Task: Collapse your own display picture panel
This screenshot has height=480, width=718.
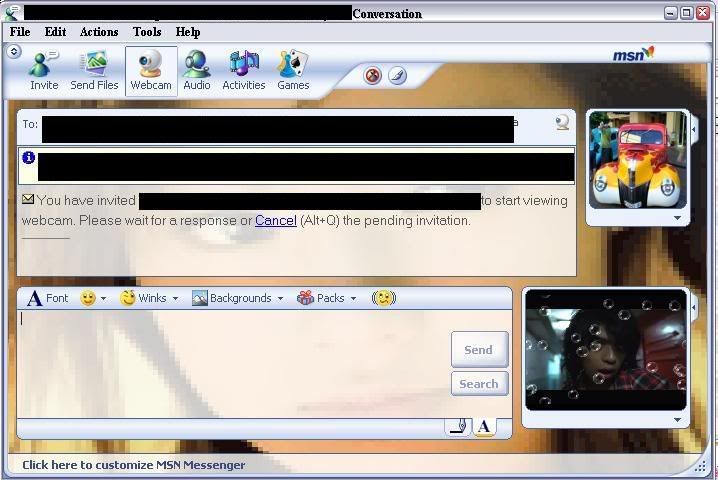Action: pos(694,307)
